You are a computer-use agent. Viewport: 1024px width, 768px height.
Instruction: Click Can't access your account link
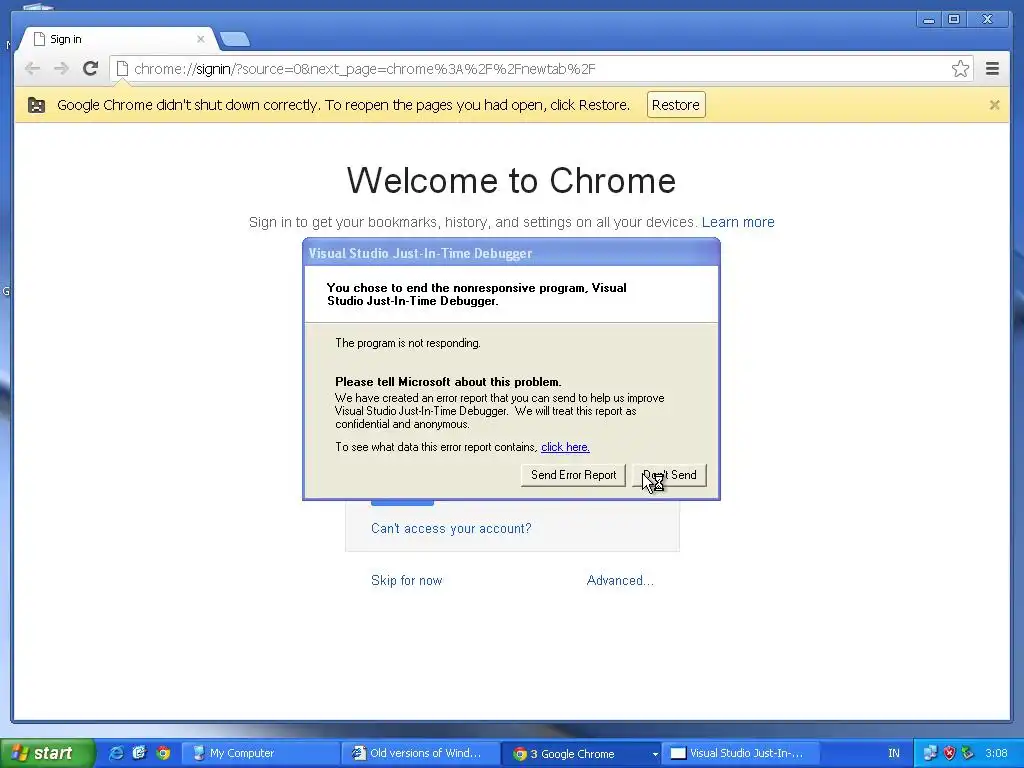(451, 528)
